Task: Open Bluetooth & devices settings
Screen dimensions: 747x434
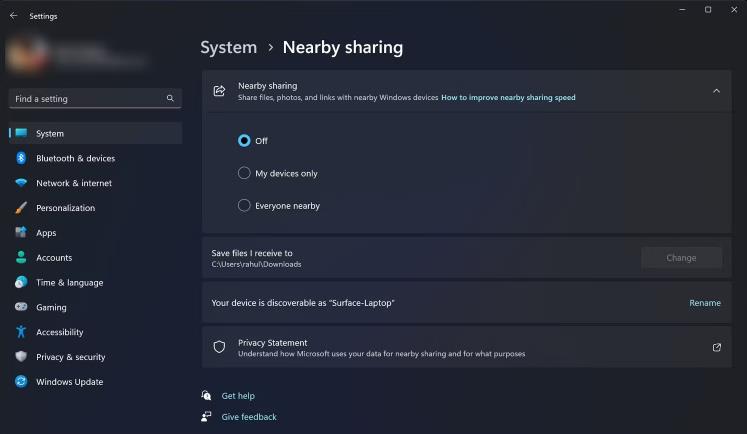Action: coord(95,158)
